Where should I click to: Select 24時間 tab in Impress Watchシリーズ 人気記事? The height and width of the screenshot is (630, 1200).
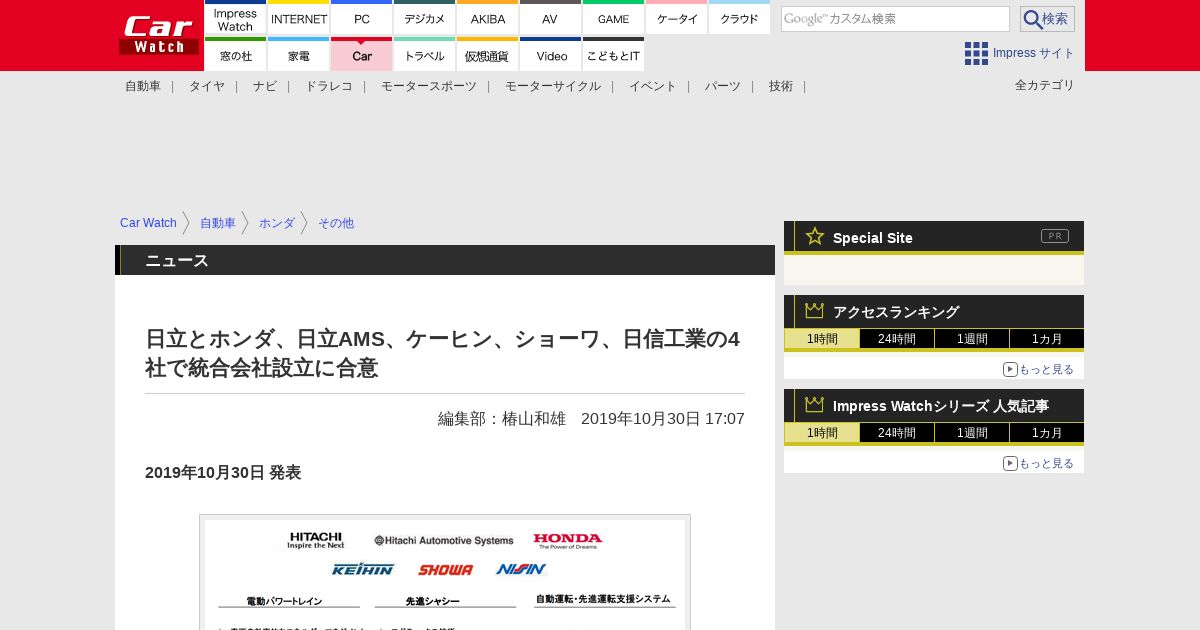(897, 433)
